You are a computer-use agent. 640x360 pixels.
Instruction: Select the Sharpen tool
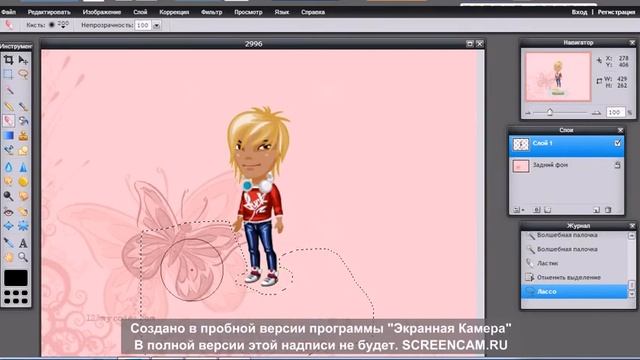[23, 167]
